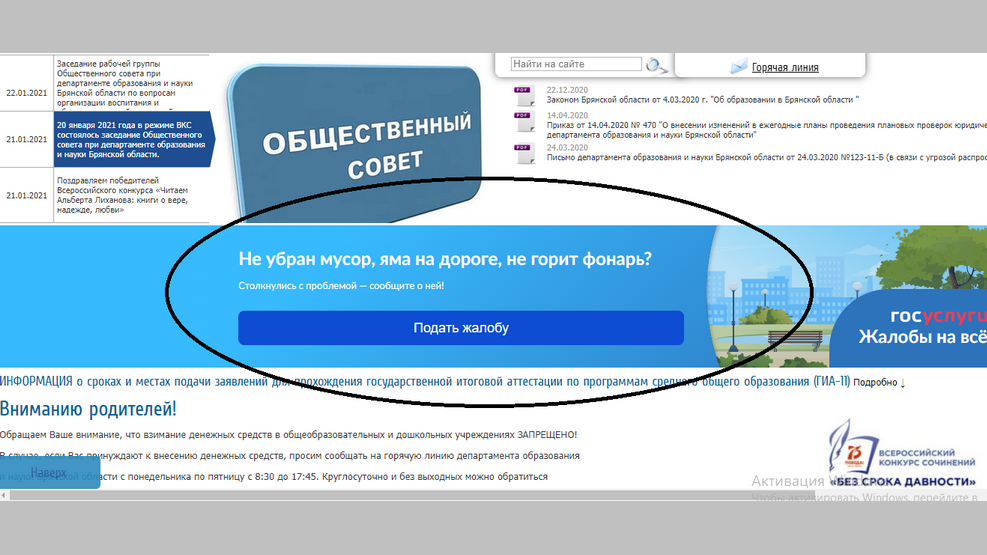987x555 pixels.
Task: Click the ИНФОРМАЦИЯ о сроках ГИА-11 headline
Action: point(425,381)
